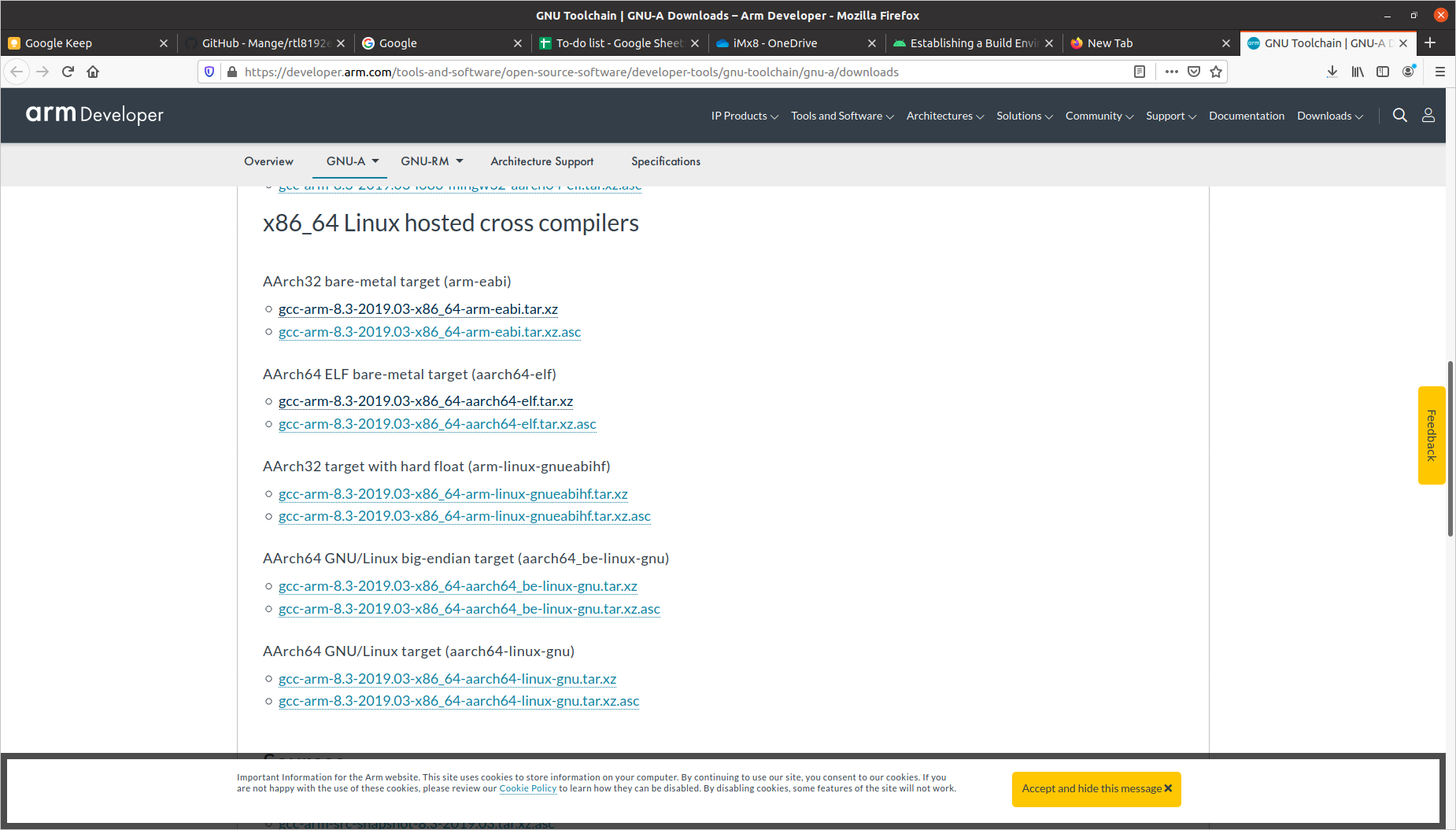Screen dimensions: 1456x830
Task: Toggle the sidebar icon in toolbar
Action: point(1383,72)
